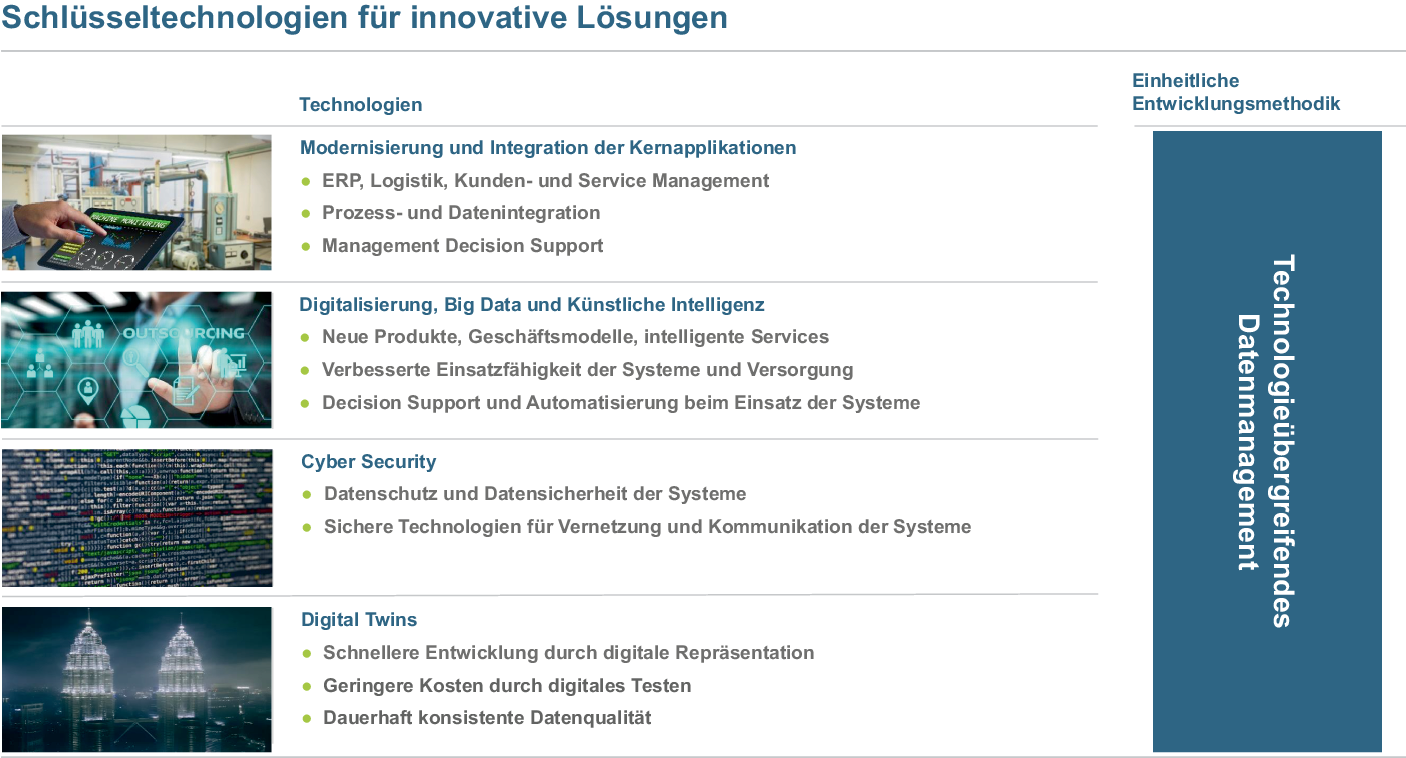This screenshot has height=758, width=1406.
Task: Click the machine monitoring tablet photo
Action: click(x=136, y=202)
